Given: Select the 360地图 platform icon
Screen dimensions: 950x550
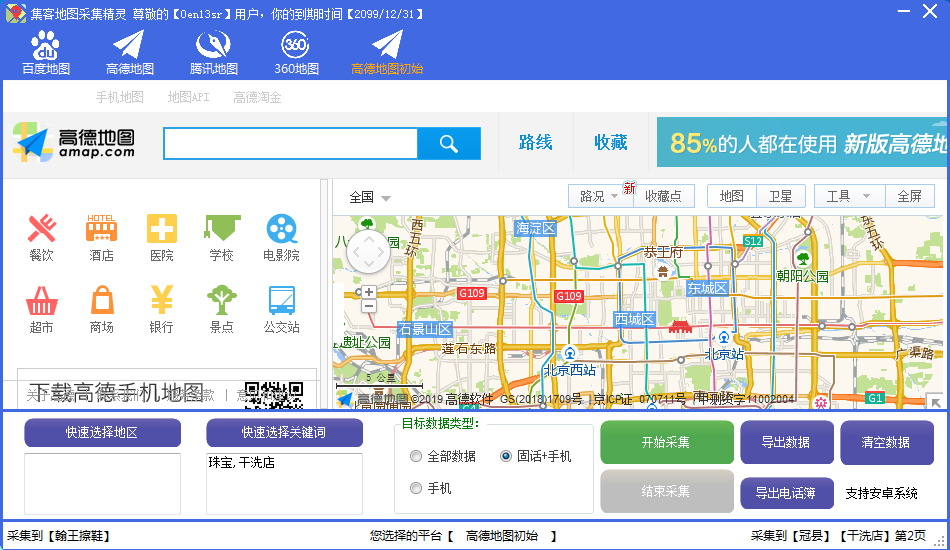Looking at the screenshot, I should (296, 53).
